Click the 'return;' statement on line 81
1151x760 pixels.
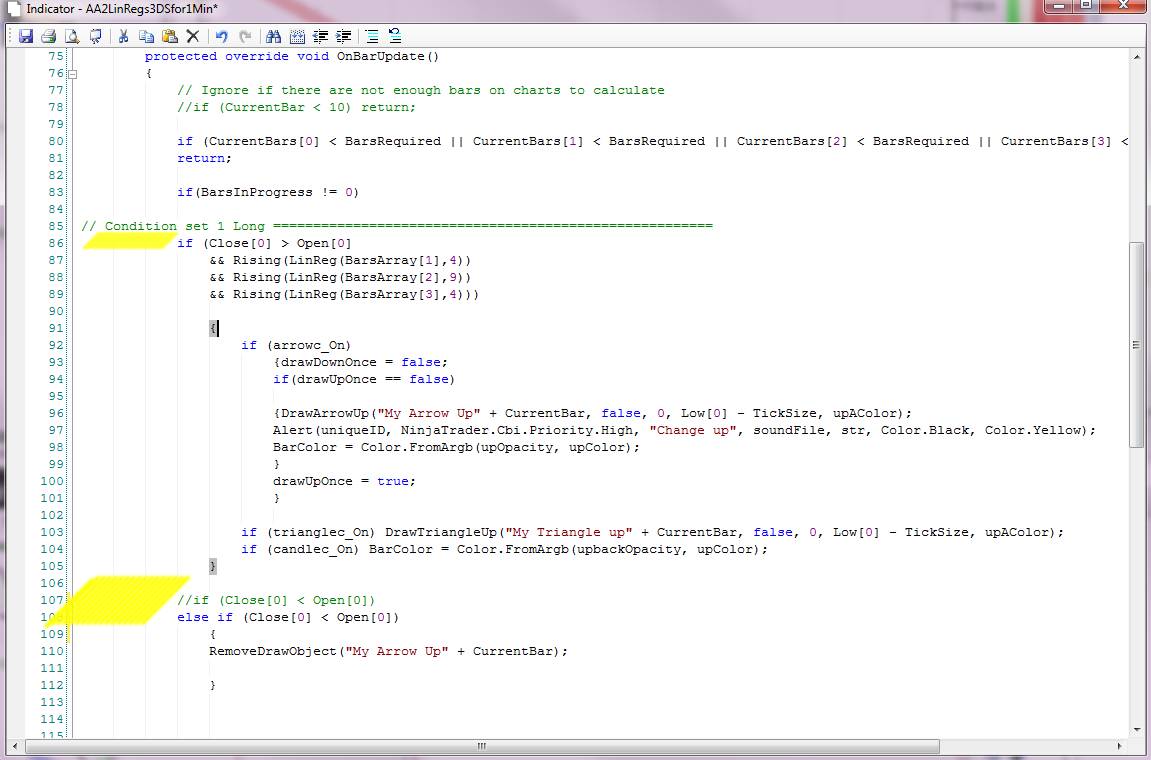tap(204, 159)
